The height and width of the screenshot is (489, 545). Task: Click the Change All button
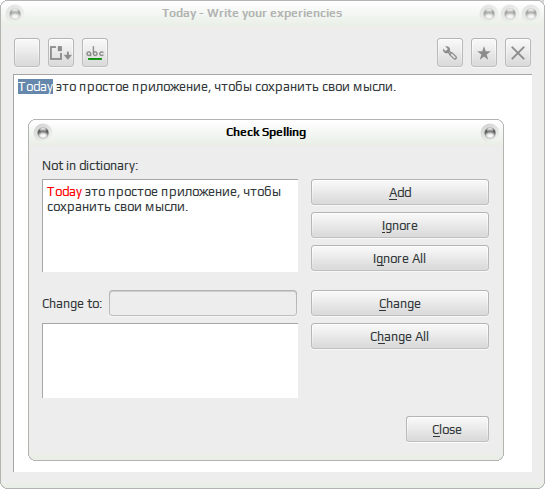coord(400,336)
